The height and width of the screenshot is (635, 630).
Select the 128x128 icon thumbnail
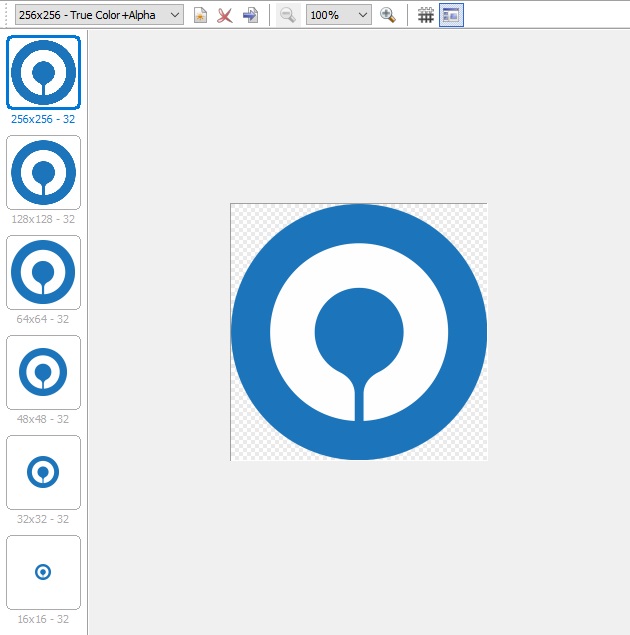(x=43, y=172)
